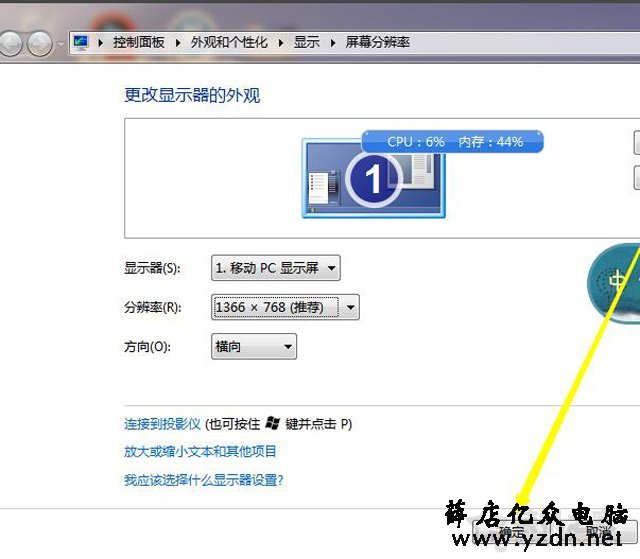The height and width of the screenshot is (559, 640).
Task: Open 显示 breadcrumb in address bar
Action: coord(307,42)
